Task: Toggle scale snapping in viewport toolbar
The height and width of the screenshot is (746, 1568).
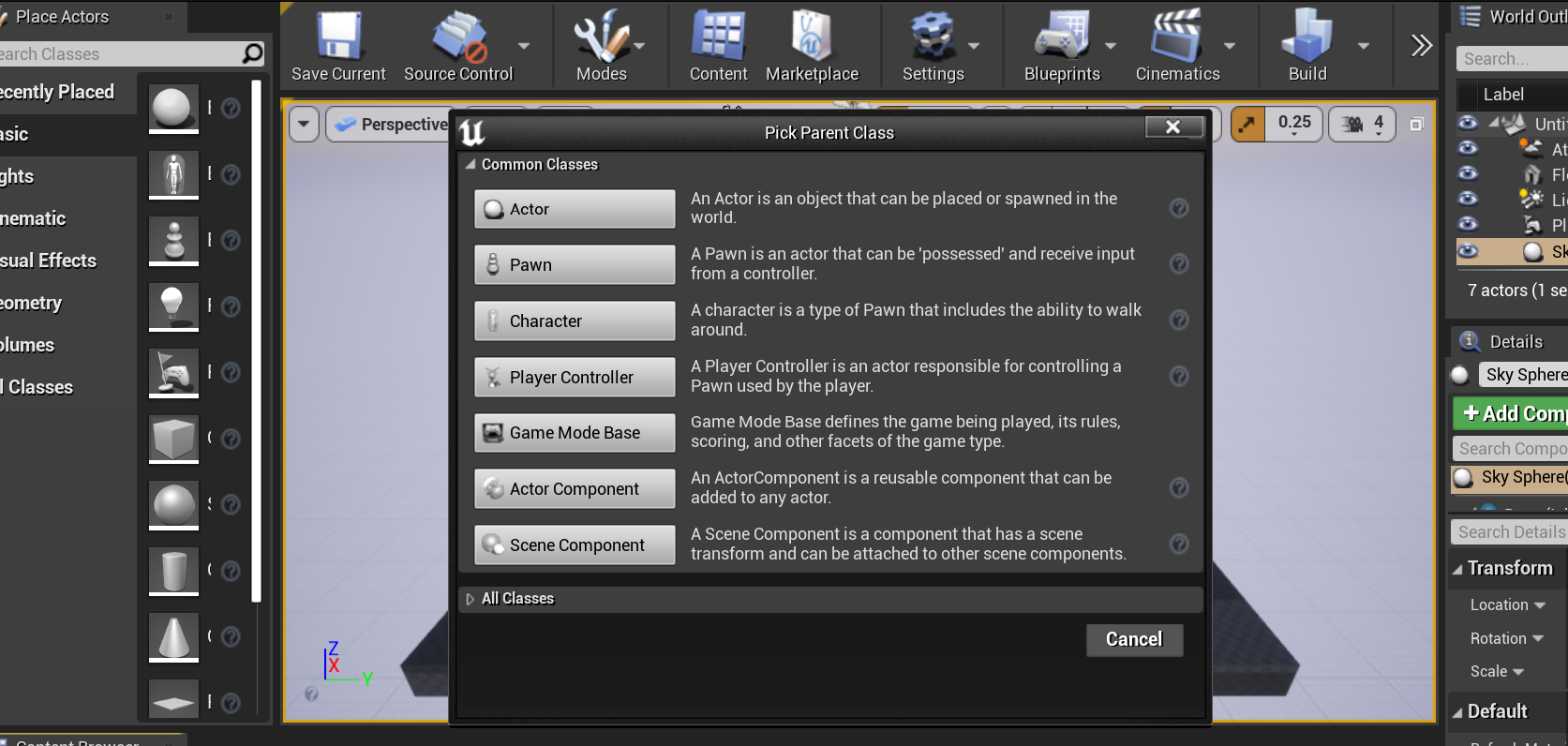Action: tap(1247, 124)
